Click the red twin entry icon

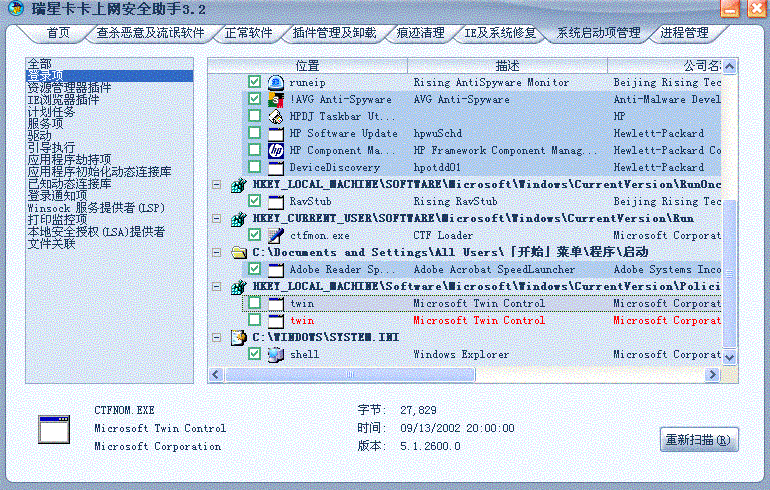(275, 321)
